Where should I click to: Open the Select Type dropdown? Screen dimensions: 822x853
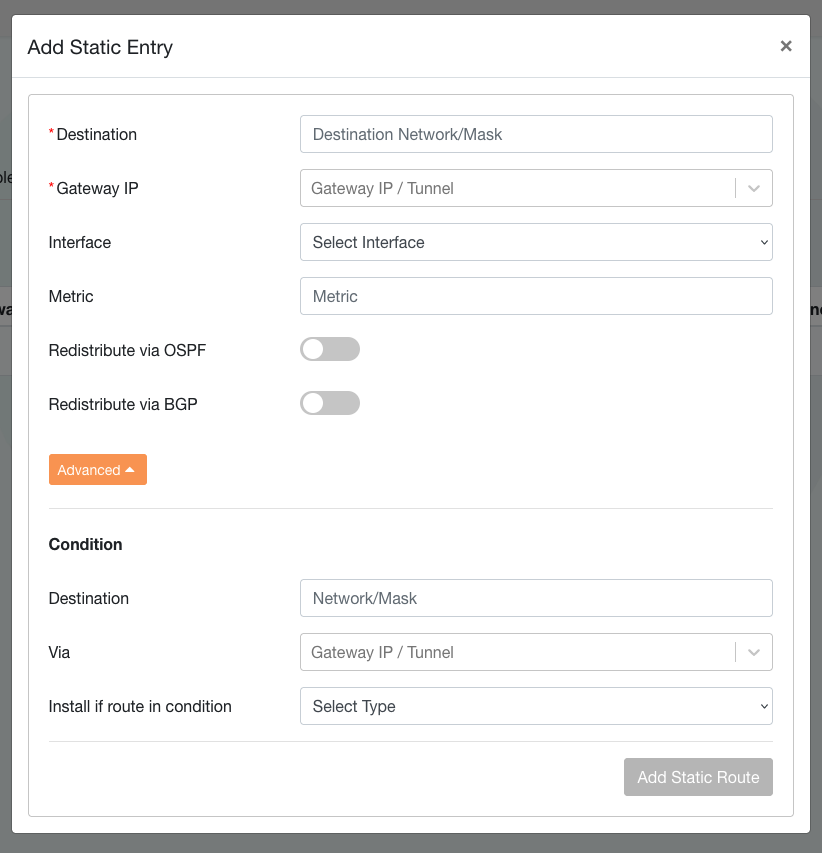535,706
